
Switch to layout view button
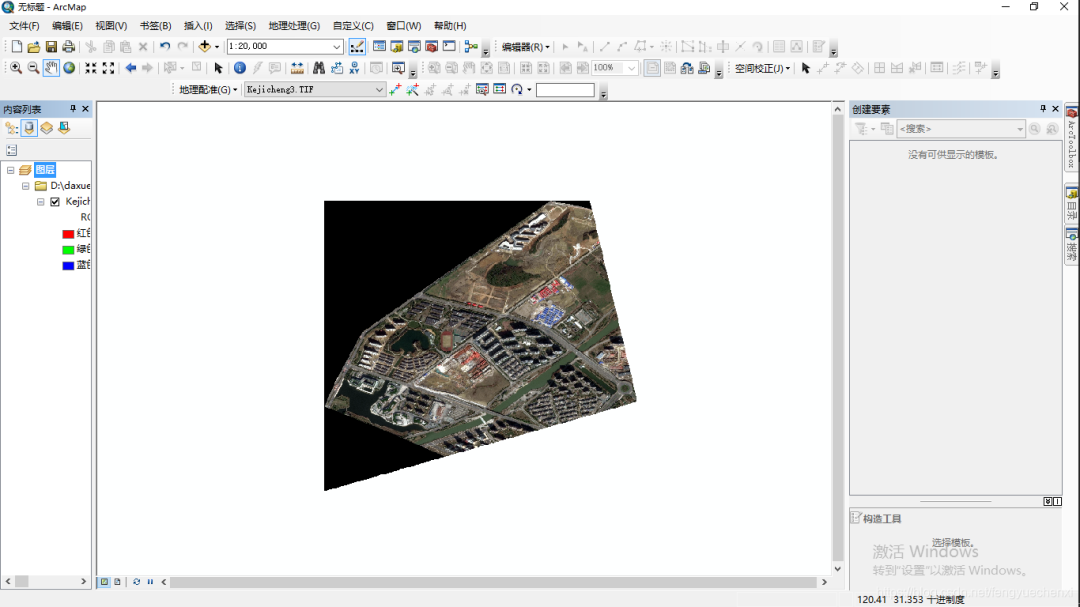point(118,582)
